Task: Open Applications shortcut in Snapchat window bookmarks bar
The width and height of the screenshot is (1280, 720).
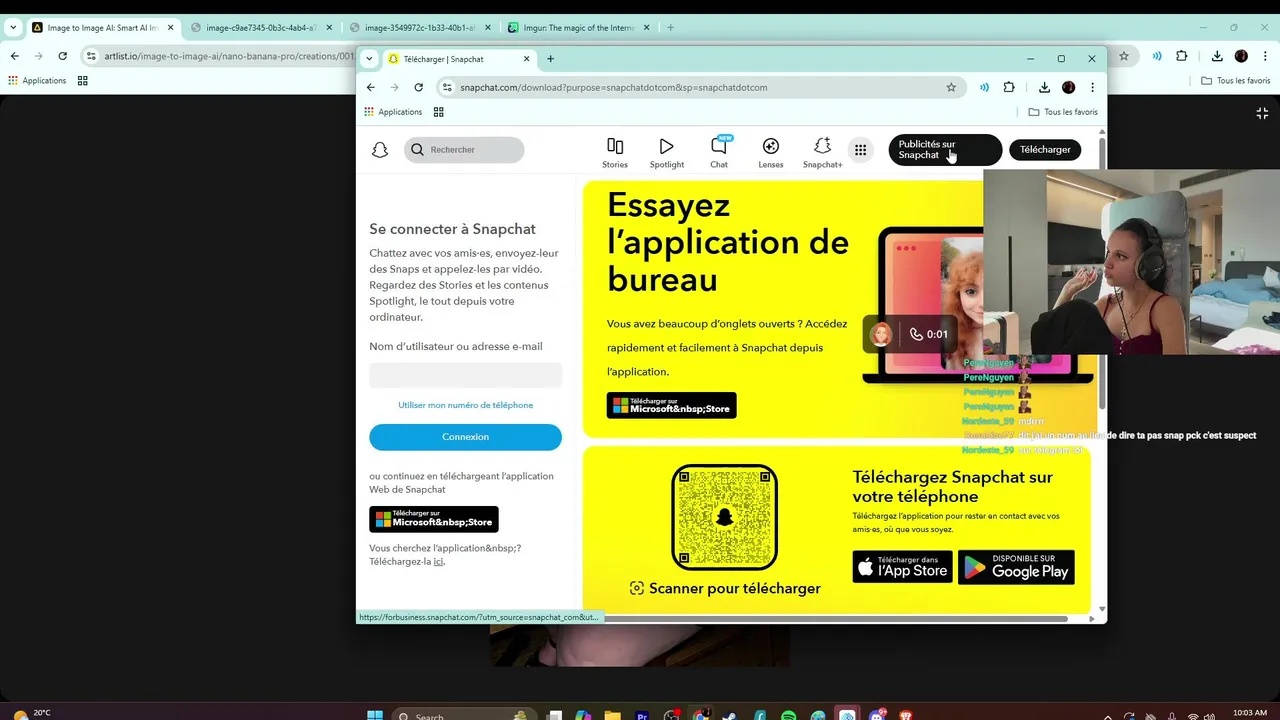Action: [x=393, y=112]
